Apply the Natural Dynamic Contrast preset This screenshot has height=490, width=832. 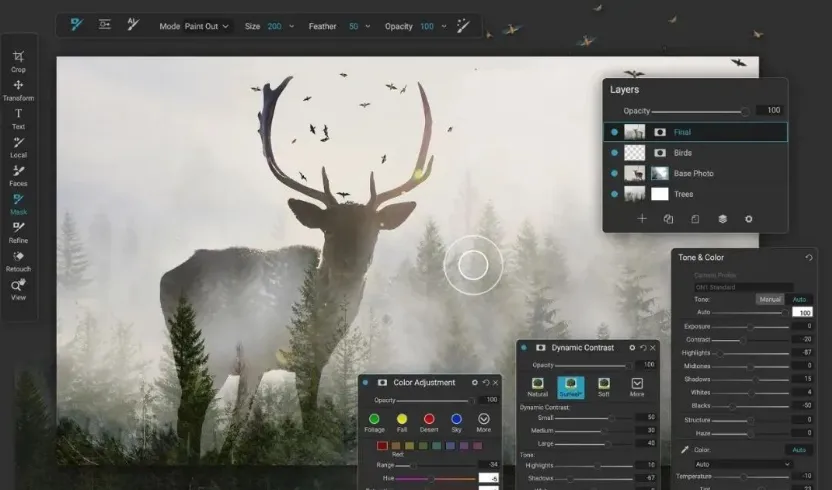(538, 387)
